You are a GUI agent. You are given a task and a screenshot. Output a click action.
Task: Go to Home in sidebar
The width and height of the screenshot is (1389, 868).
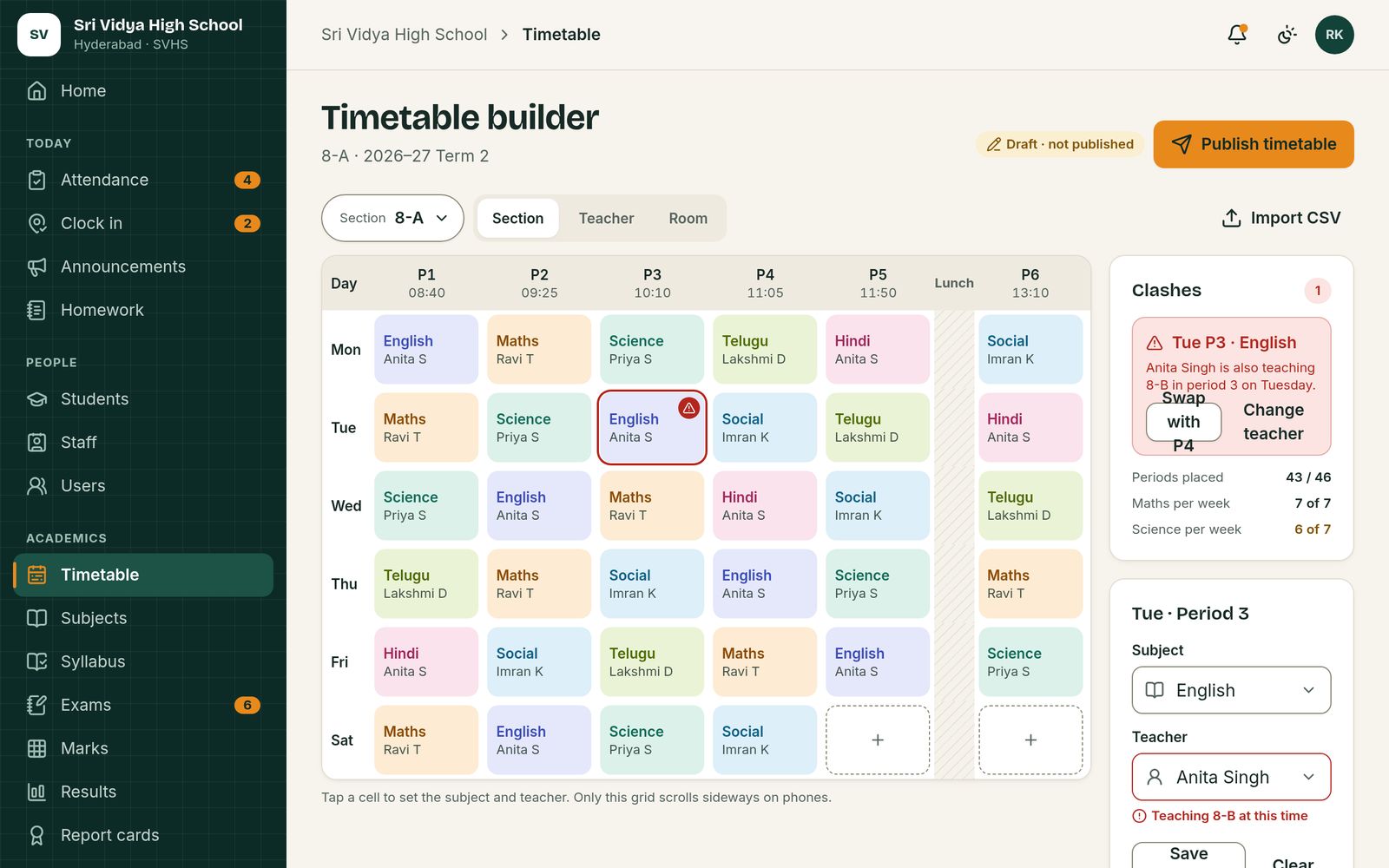(143, 91)
